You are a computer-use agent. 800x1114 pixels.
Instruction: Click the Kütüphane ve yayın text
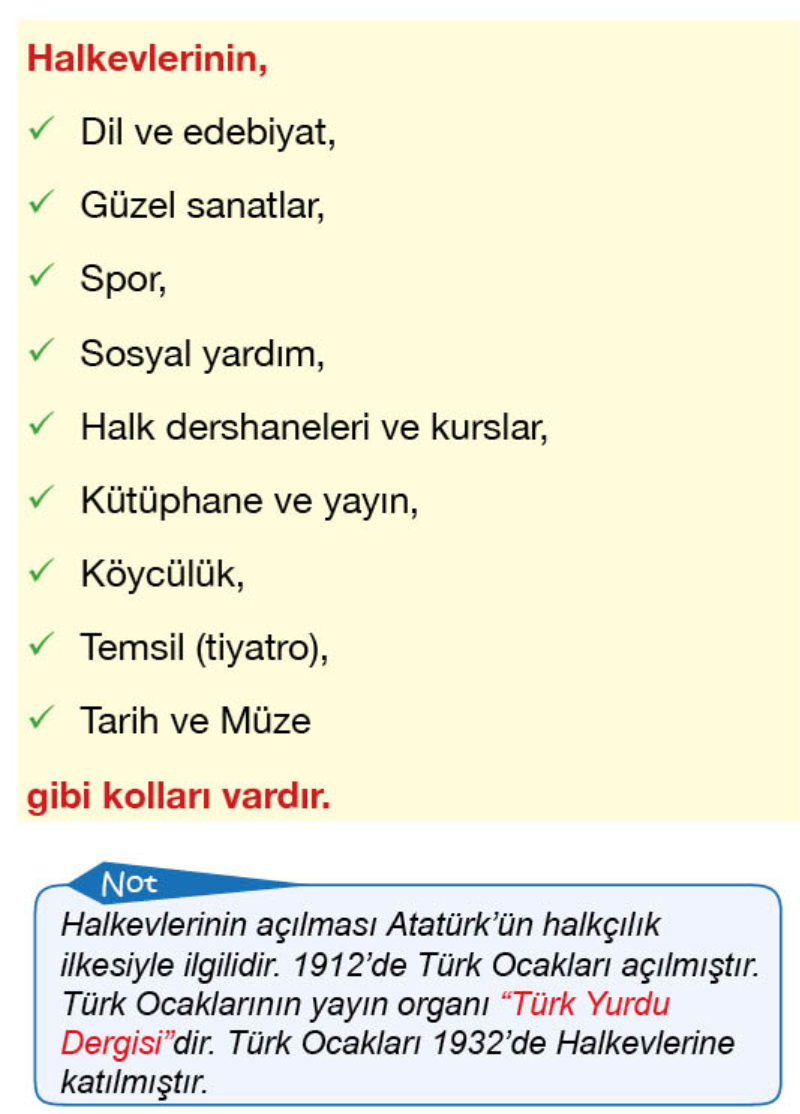tap(249, 500)
